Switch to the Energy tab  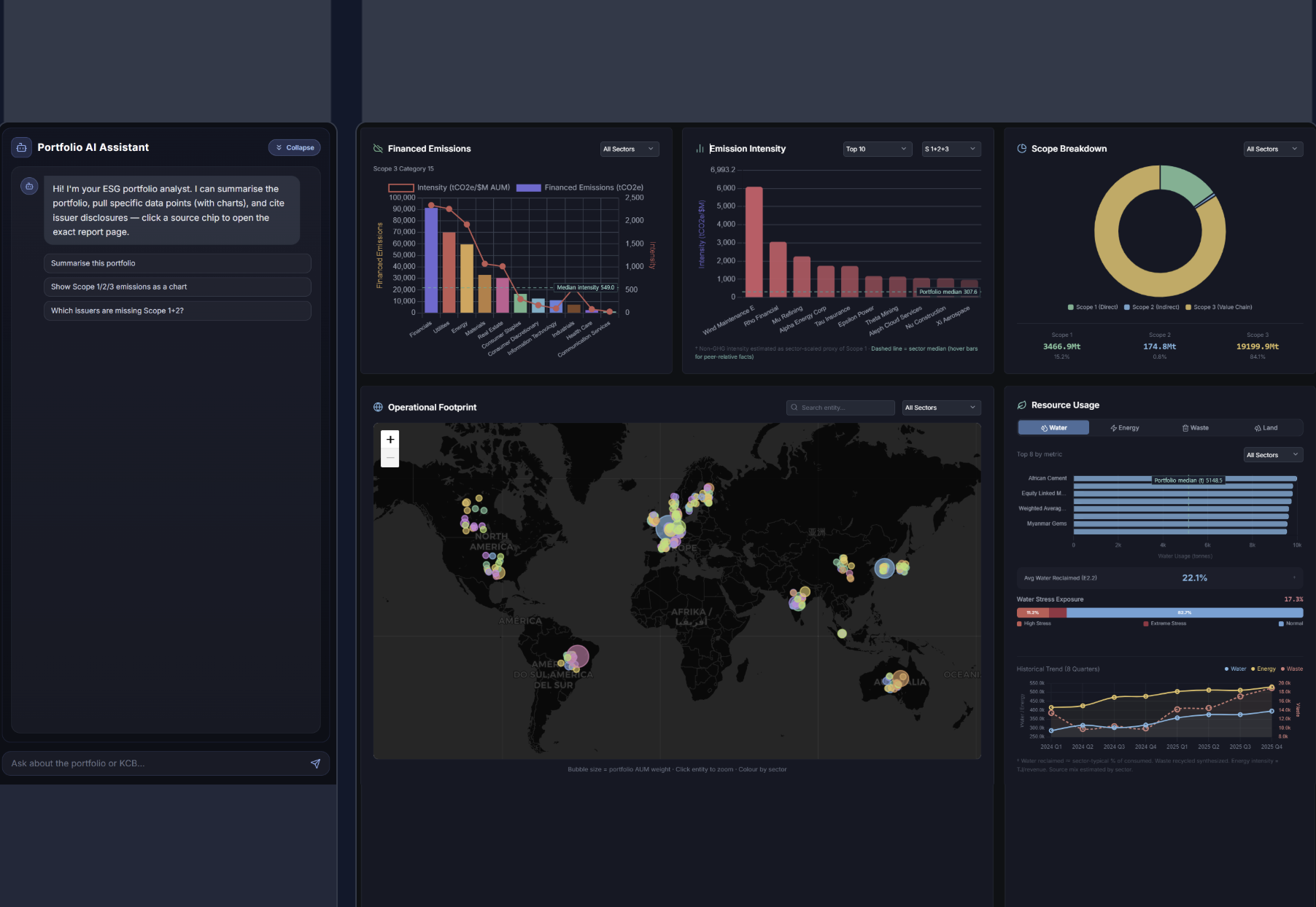(1124, 428)
